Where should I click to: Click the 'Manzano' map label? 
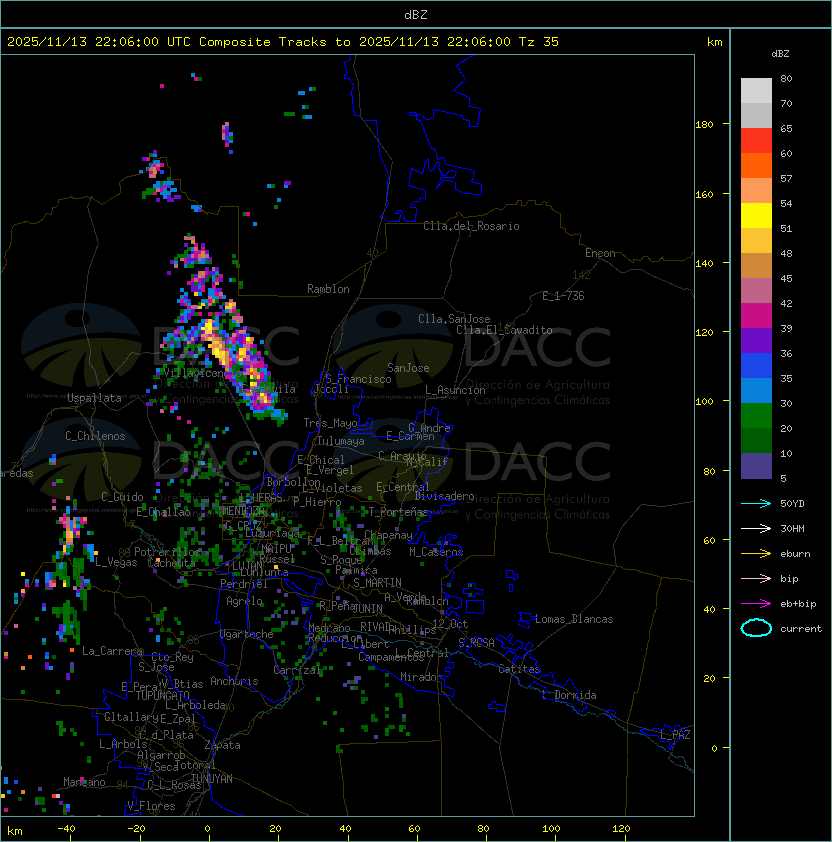tap(84, 782)
